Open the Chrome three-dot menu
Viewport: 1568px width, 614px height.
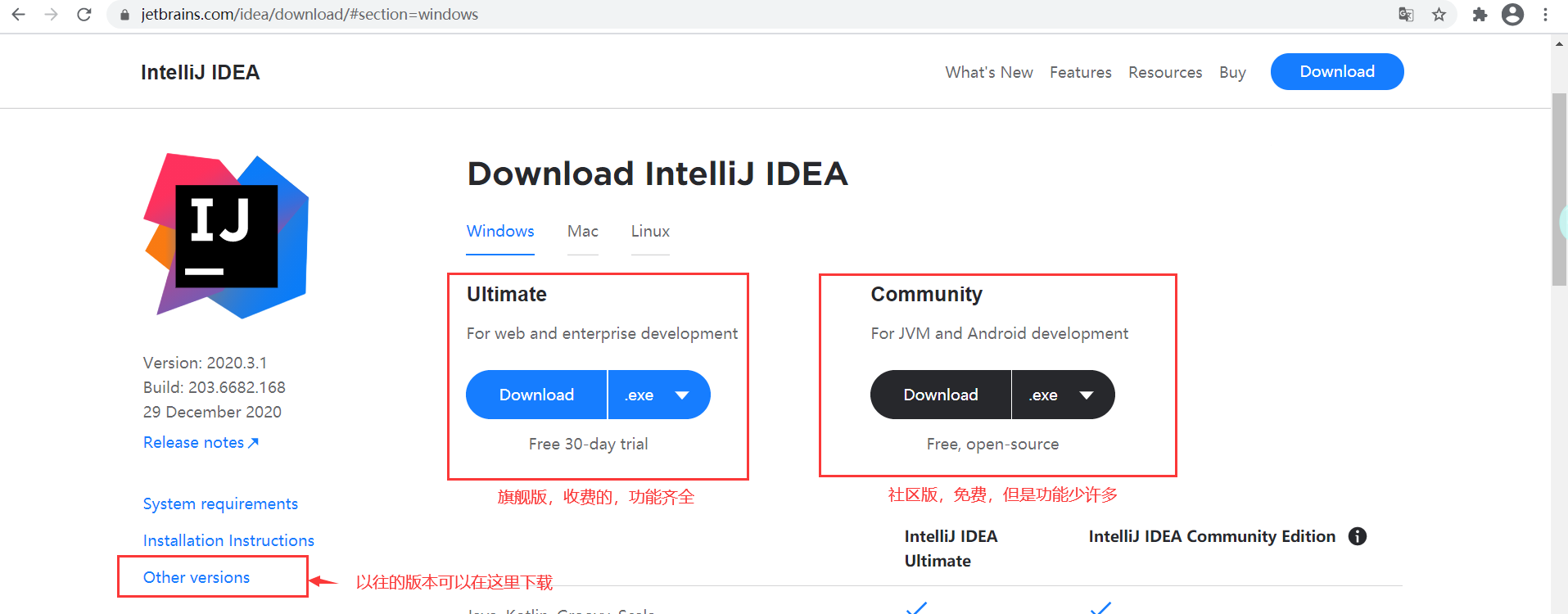pos(1545,15)
